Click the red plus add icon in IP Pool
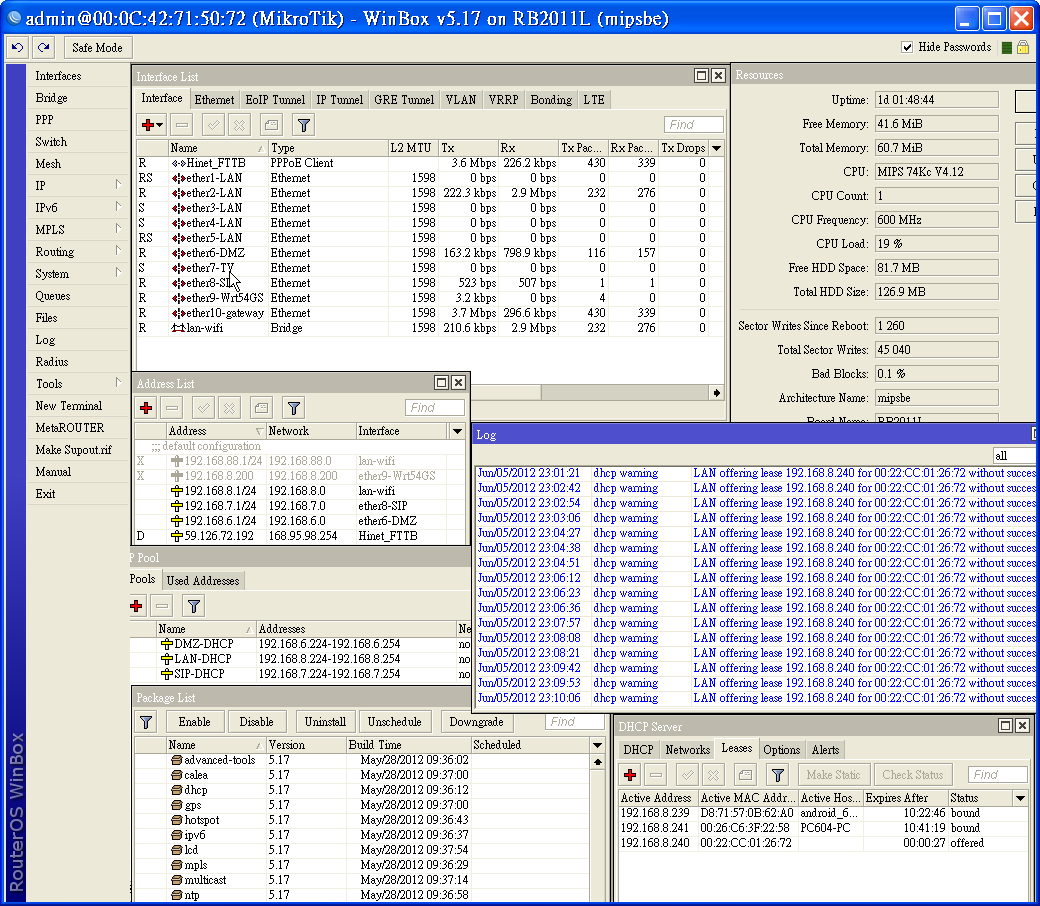1040x906 pixels. tap(137, 606)
